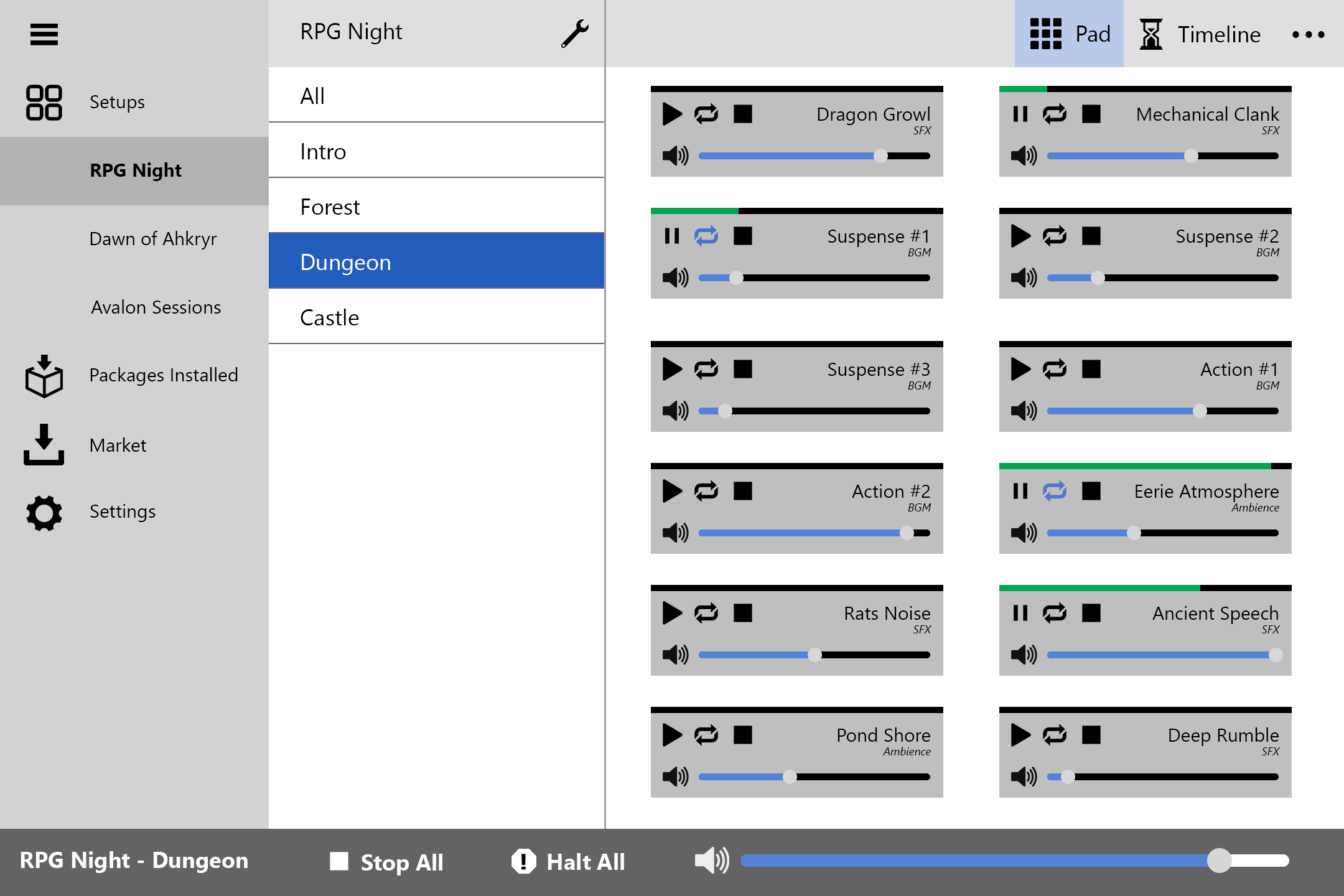Mute the Action #1 volume speaker
This screenshot has width=1344, height=896.
click(1024, 411)
